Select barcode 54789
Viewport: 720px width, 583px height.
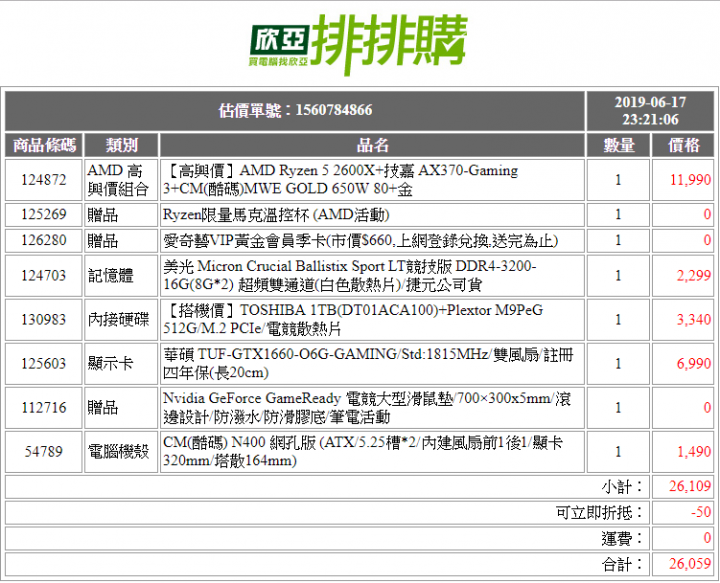click(x=44, y=452)
